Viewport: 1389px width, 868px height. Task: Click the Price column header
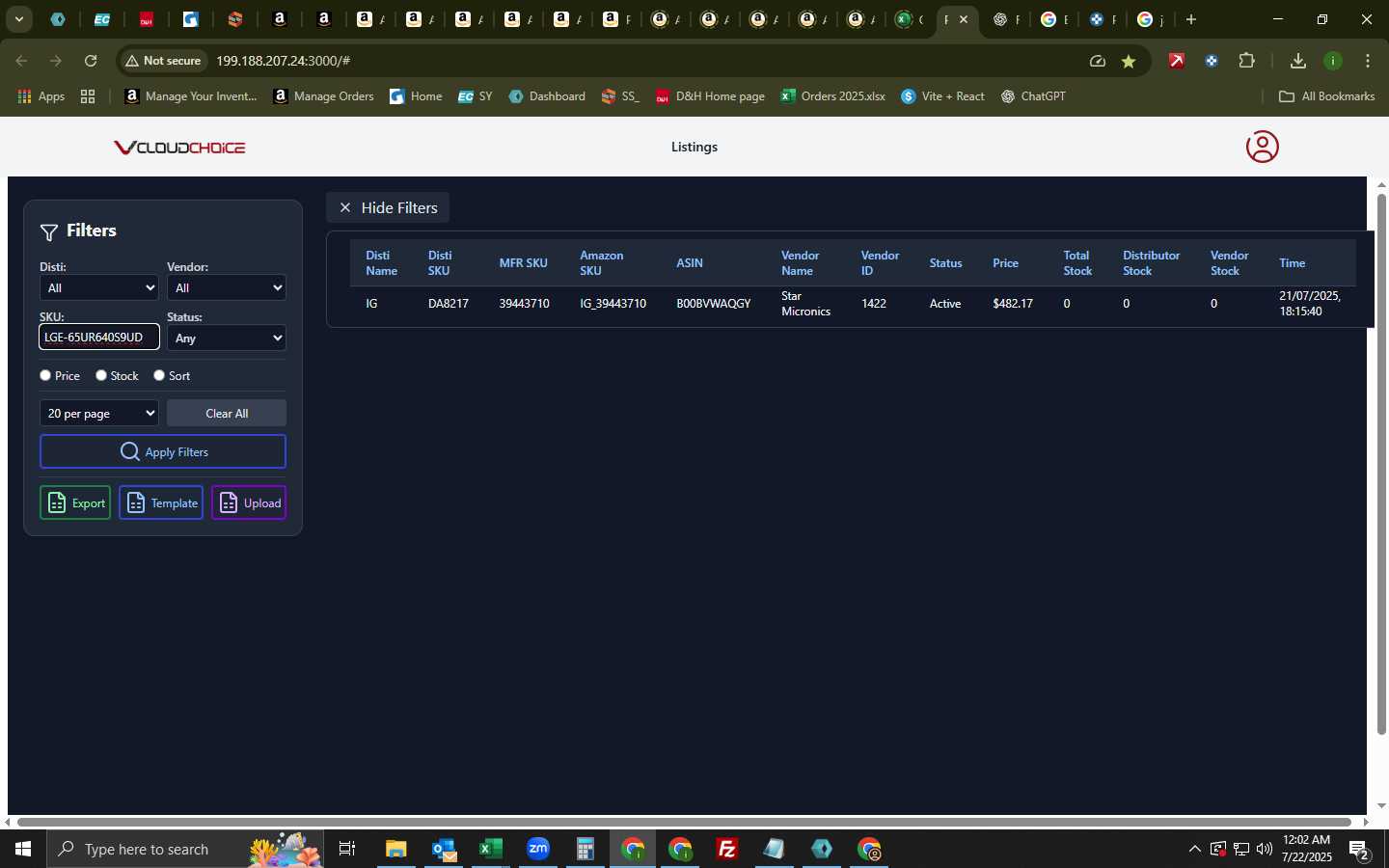(1005, 263)
